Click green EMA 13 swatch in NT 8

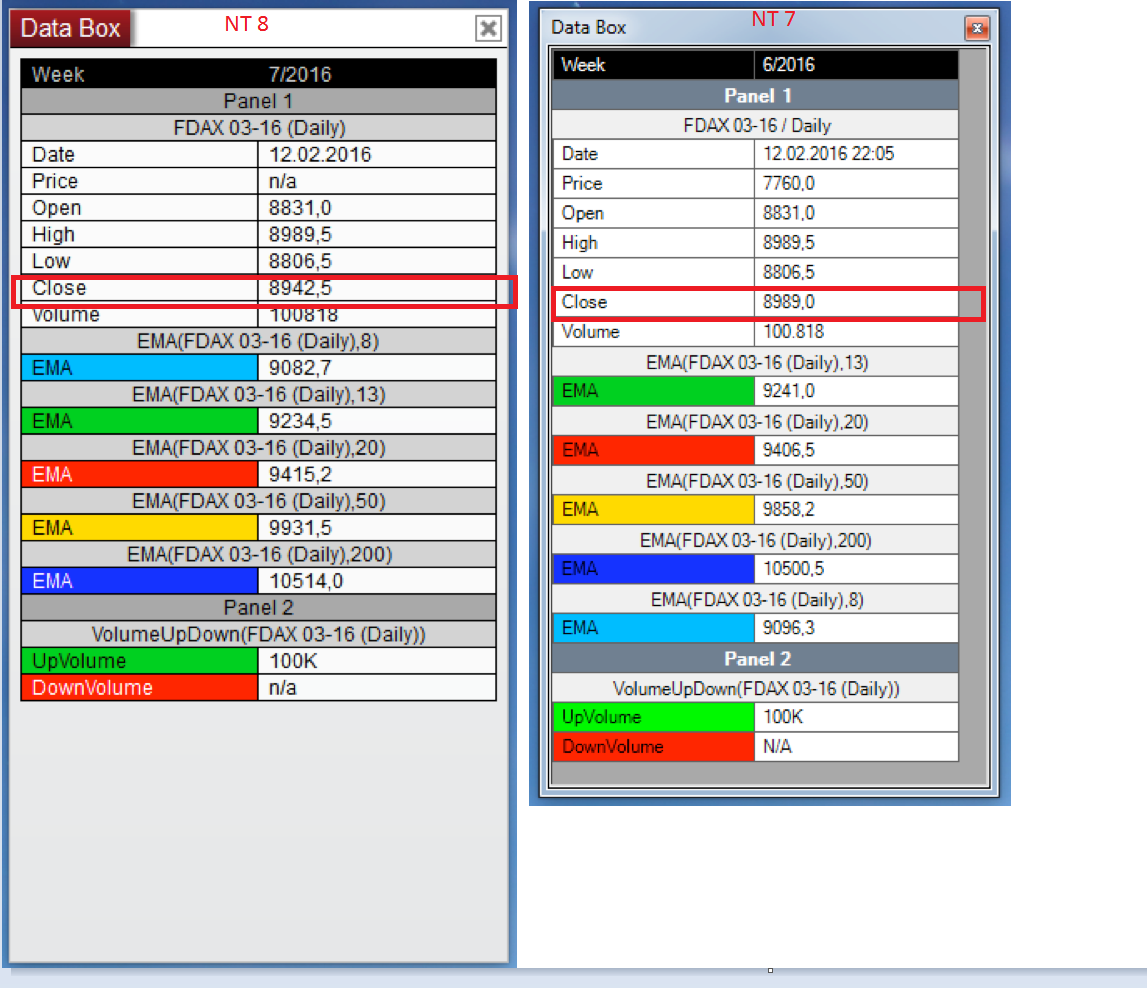pos(140,421)
